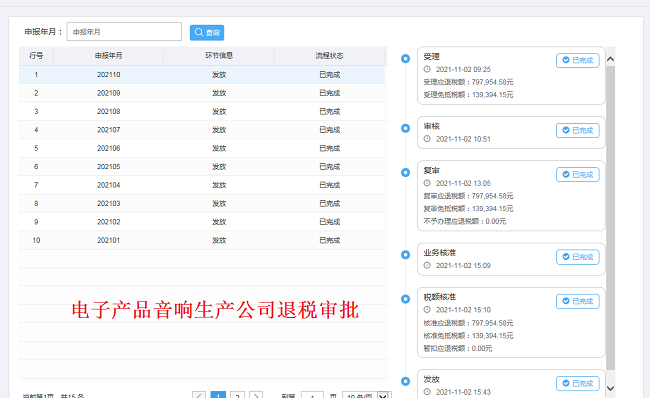Click 核准应退税额 797,954.58元 line

click(x=468, y=323)
